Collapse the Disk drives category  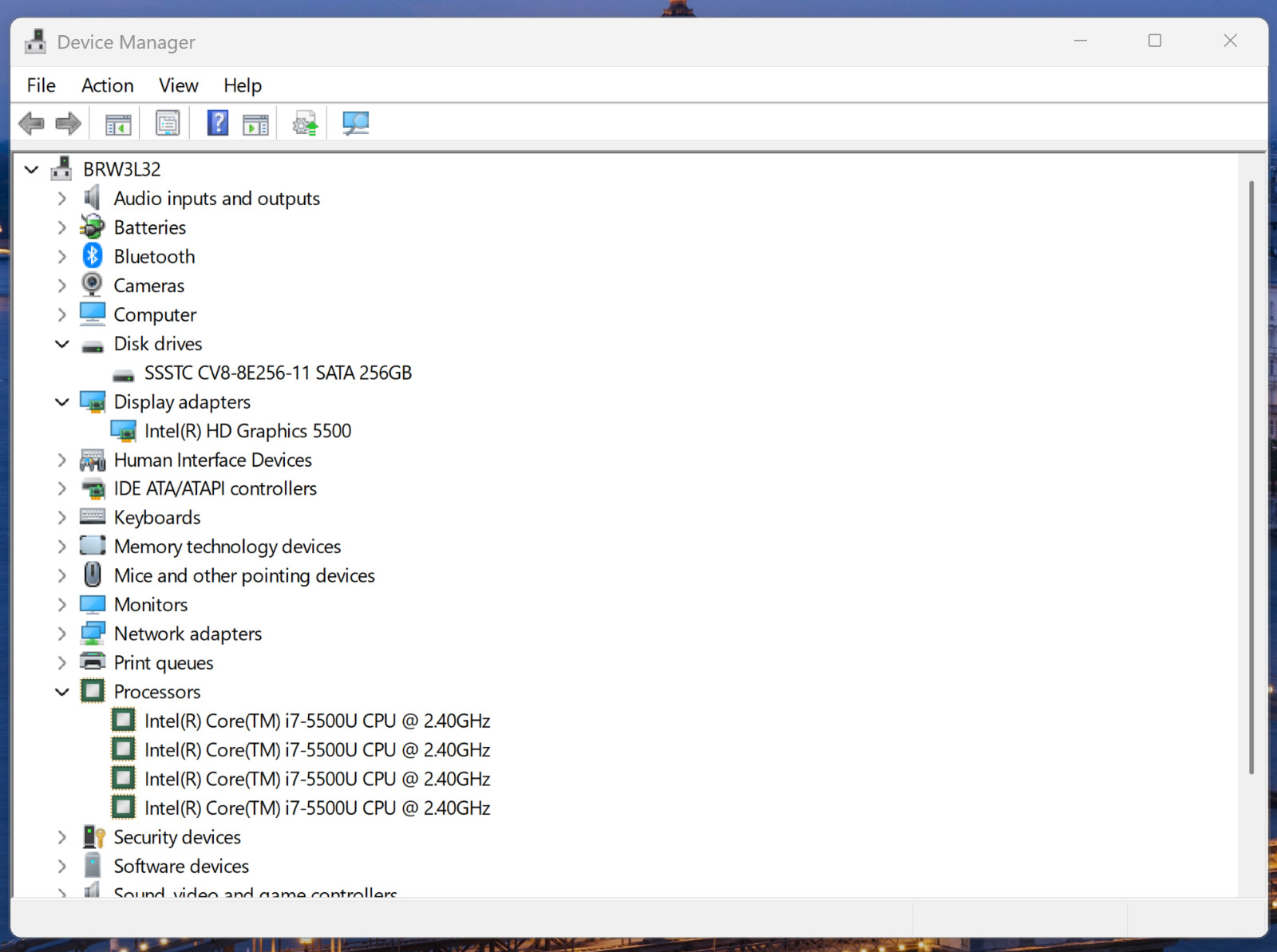[x=62, y=344]
